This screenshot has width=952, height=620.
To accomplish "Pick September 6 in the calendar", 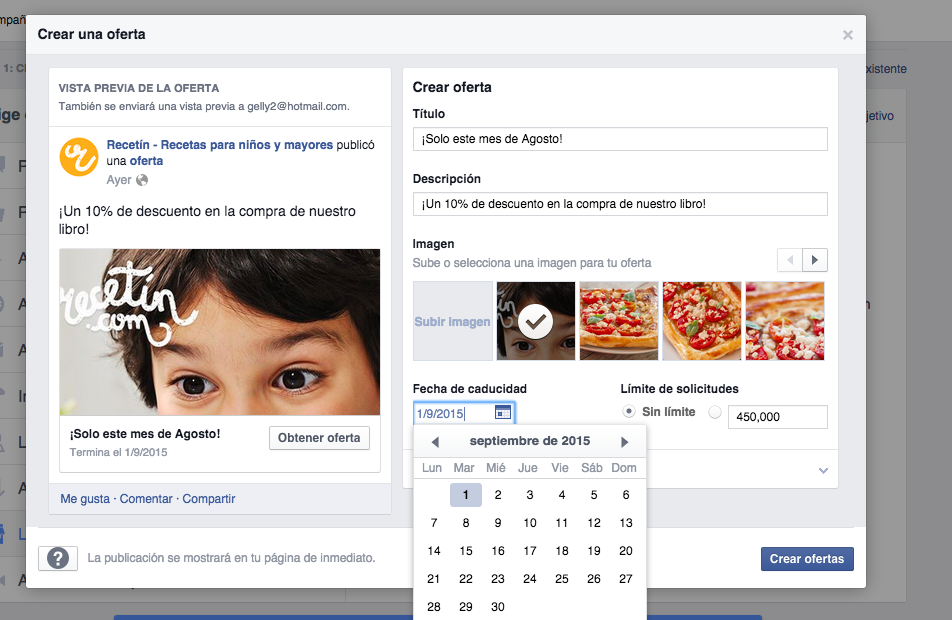I will tap(626, 495).
